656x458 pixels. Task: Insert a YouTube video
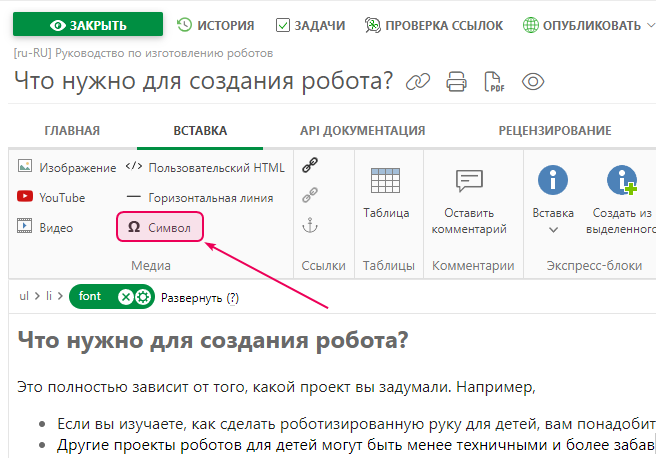pyautogui.click(x=51, y=197)
